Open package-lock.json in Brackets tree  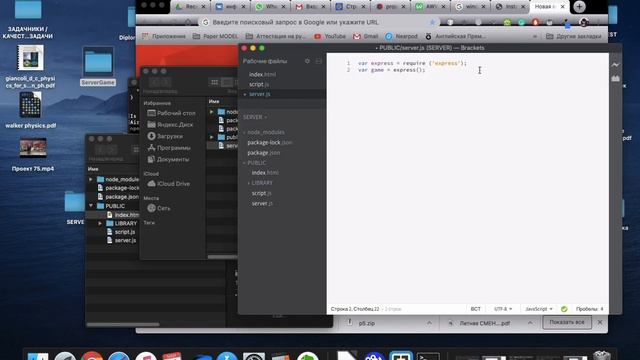[269, 142]
